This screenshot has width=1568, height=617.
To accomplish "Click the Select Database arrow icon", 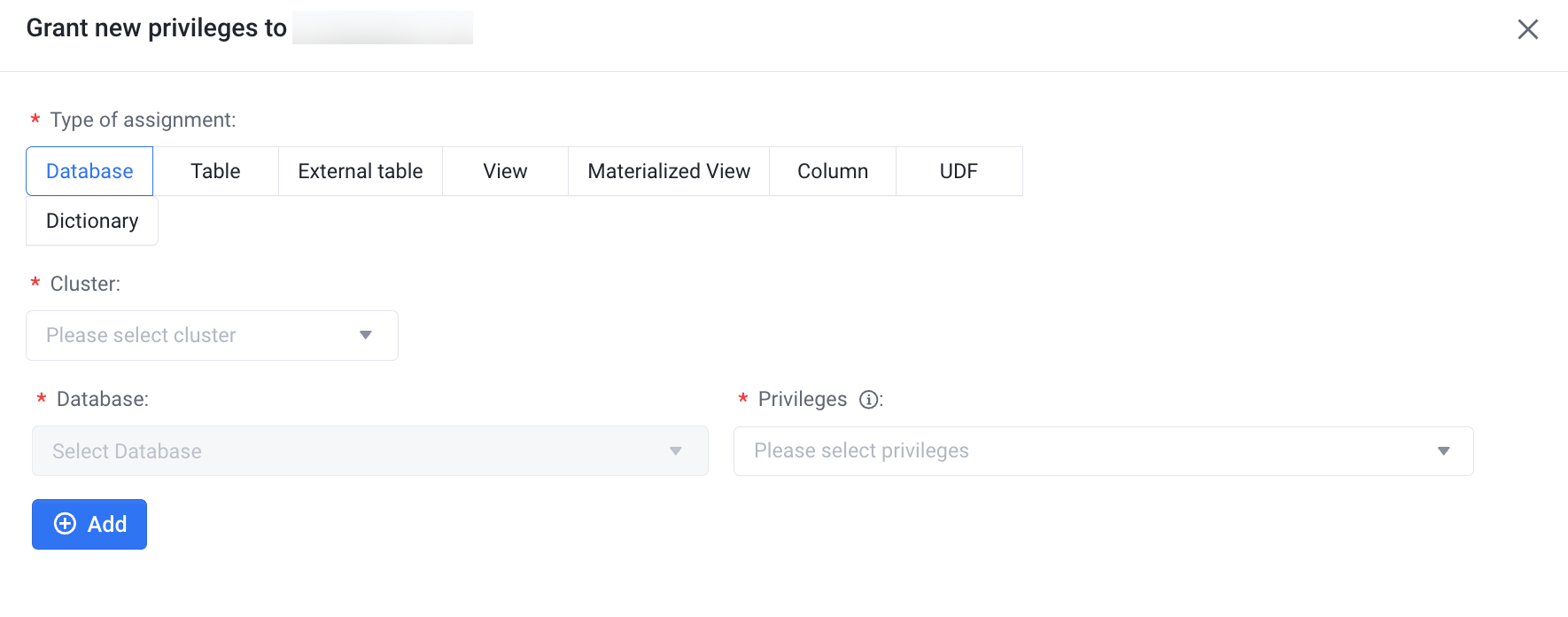I will [x=676, y=451].
